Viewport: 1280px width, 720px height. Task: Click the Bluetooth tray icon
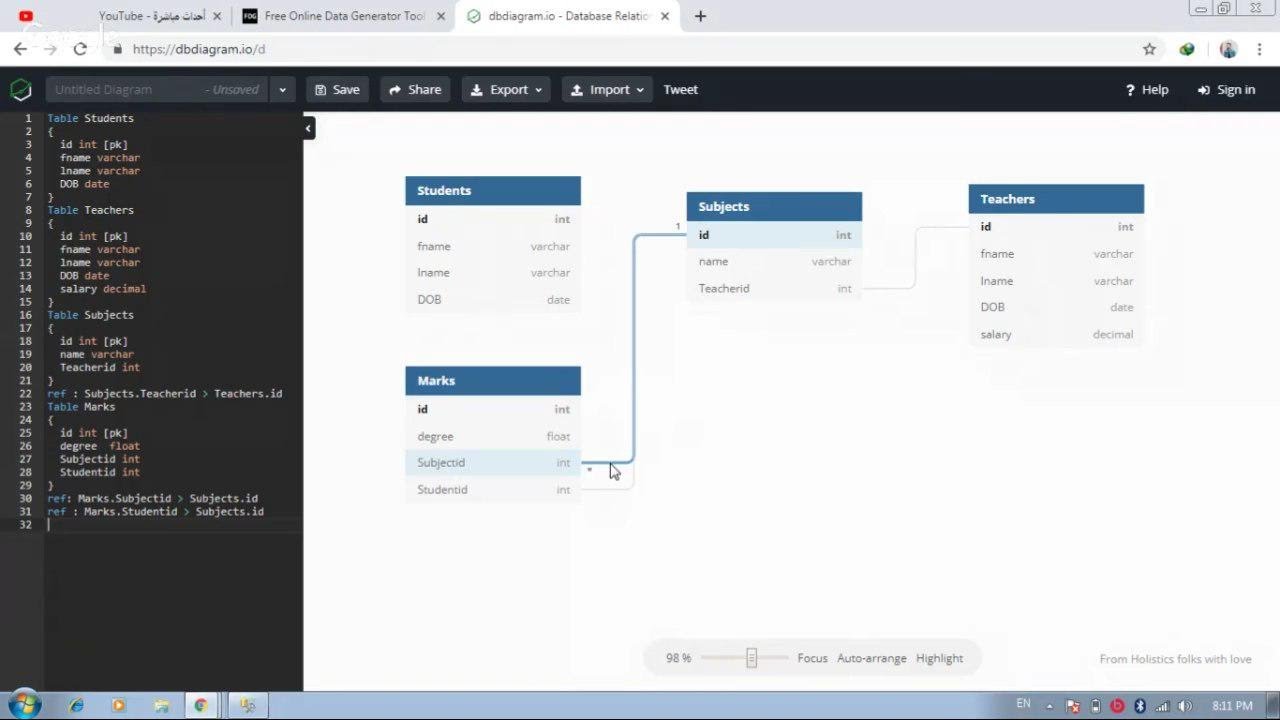click(x=1140, y=706)
